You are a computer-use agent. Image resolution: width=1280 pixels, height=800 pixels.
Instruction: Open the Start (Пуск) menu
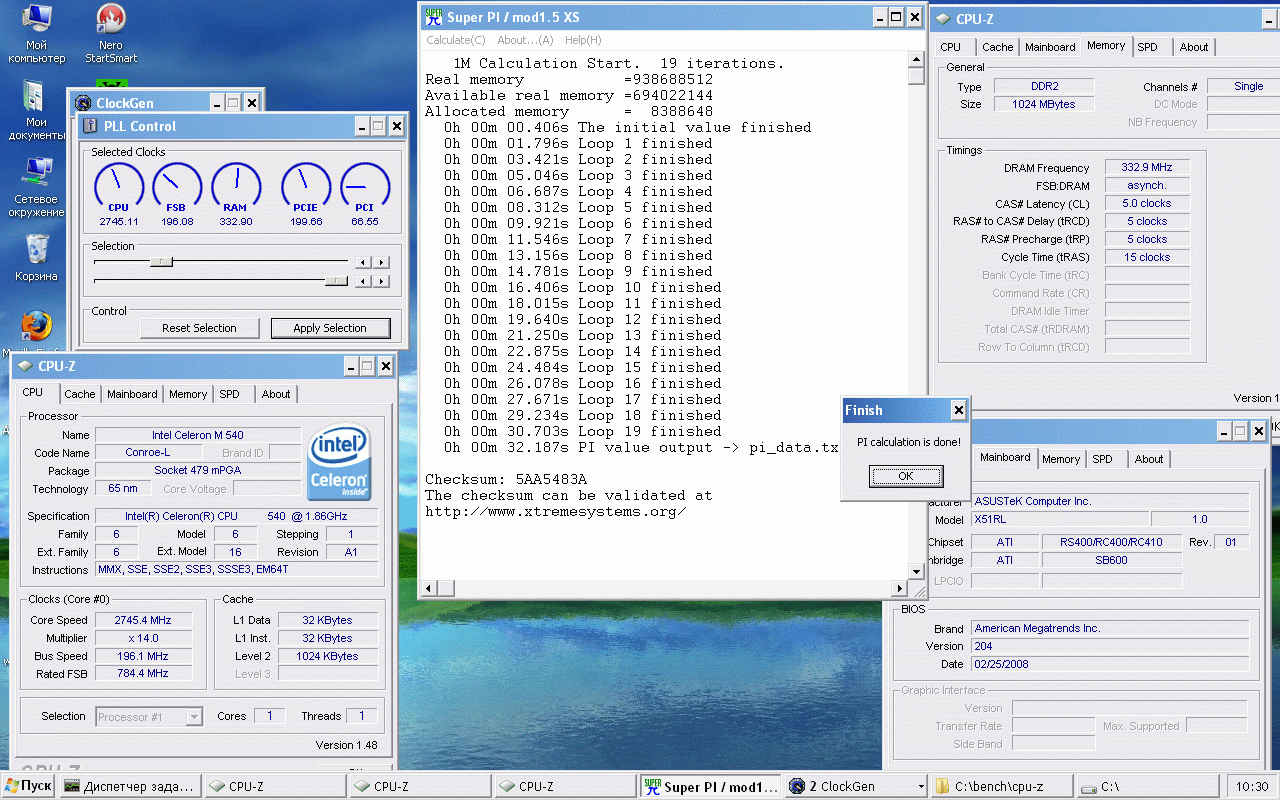click(28, 786)
